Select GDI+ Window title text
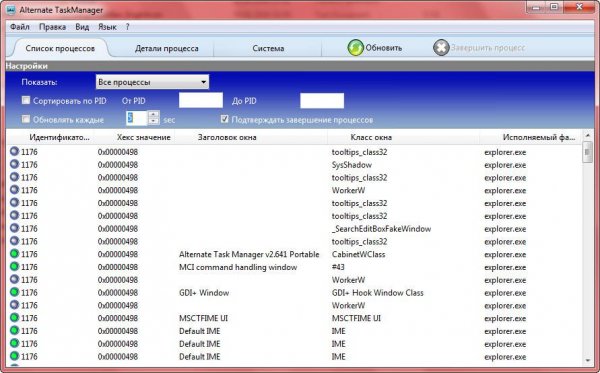The height and width of the screenshot is (373, 600). (204, 293)
